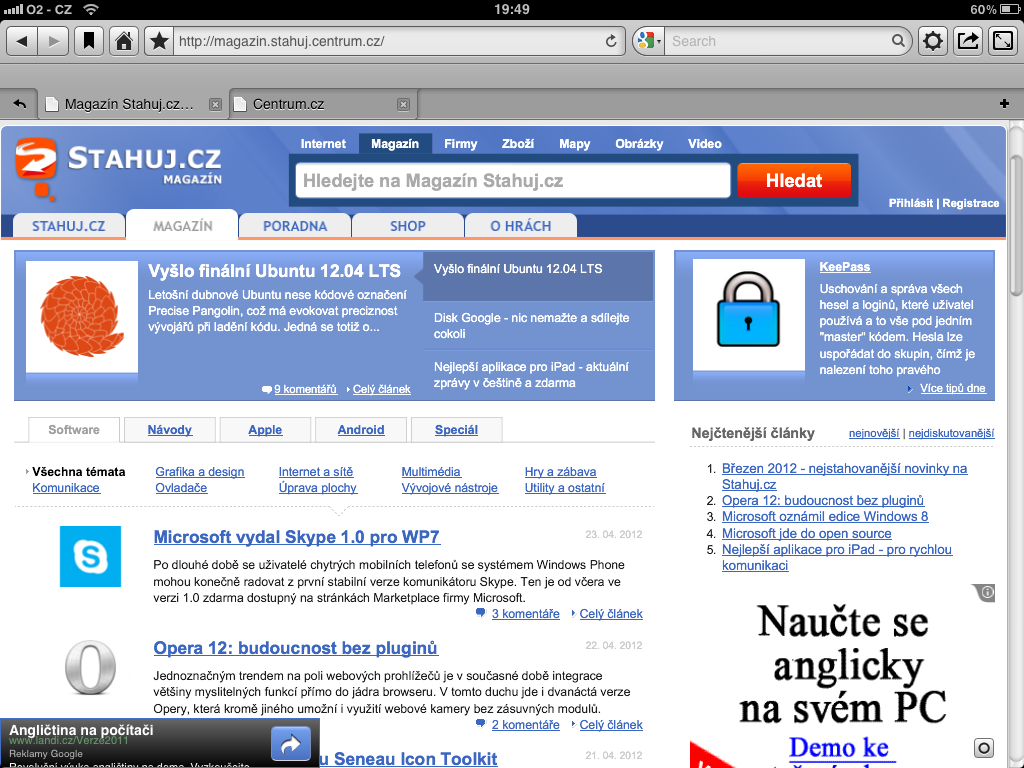1024x768 pixels.
Task: Switch to the Návody category tab
Action: pos(170,430)
